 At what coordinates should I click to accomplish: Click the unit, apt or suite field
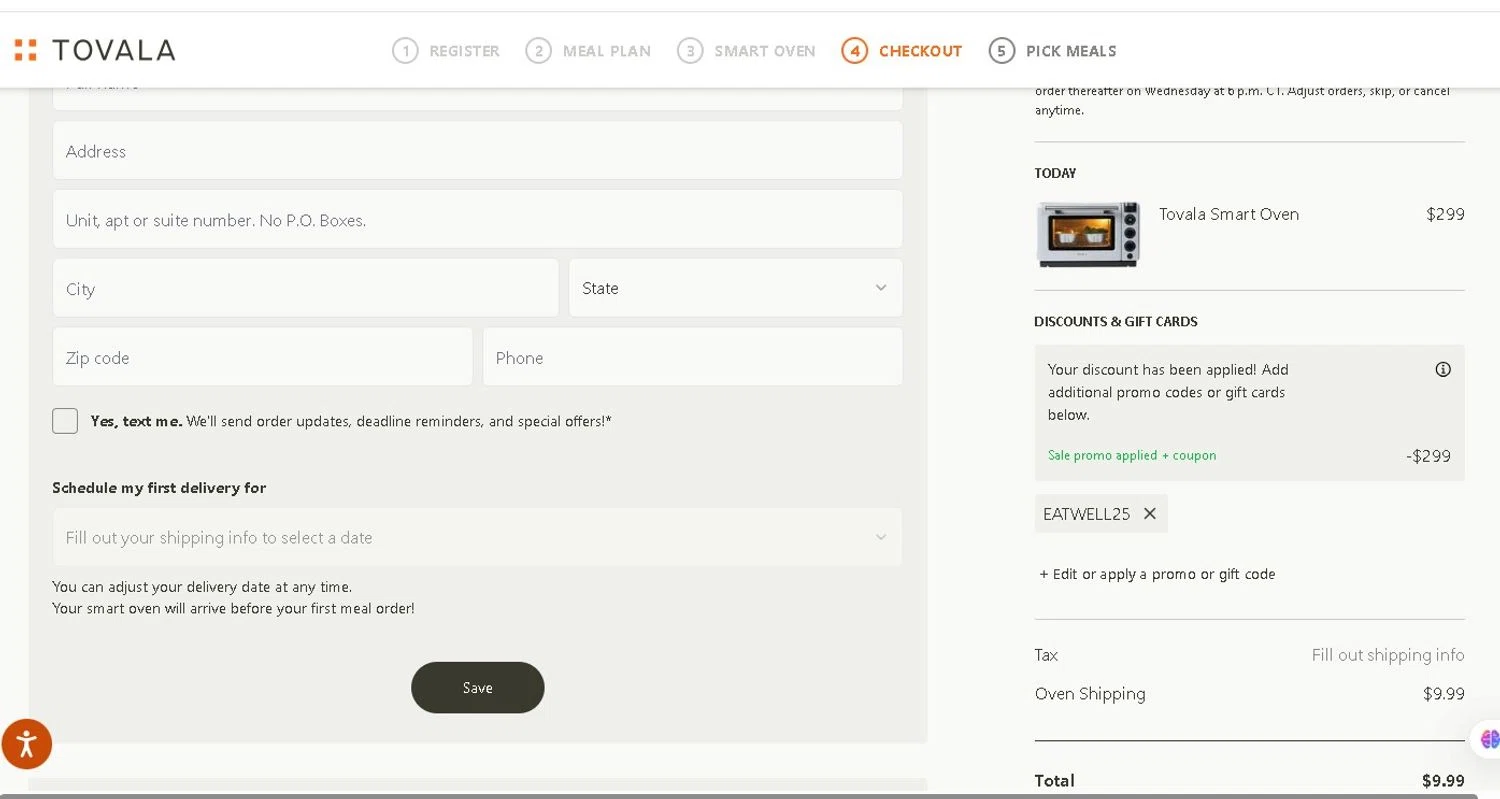point(478,219)
